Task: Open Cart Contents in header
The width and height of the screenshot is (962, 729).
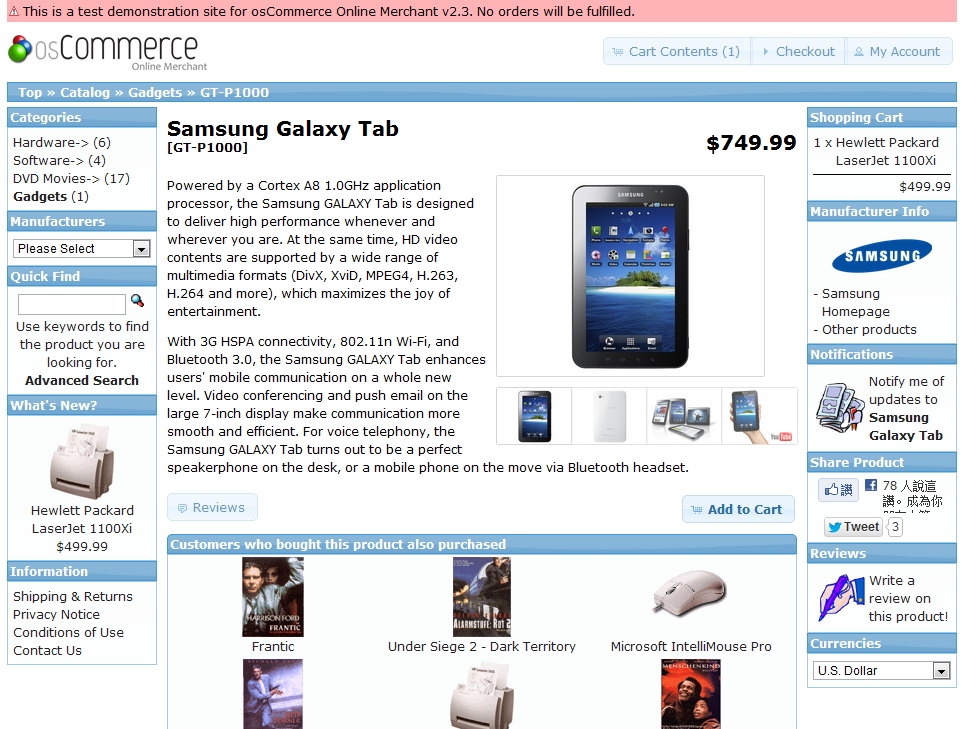Action: [x=677, y=52]
